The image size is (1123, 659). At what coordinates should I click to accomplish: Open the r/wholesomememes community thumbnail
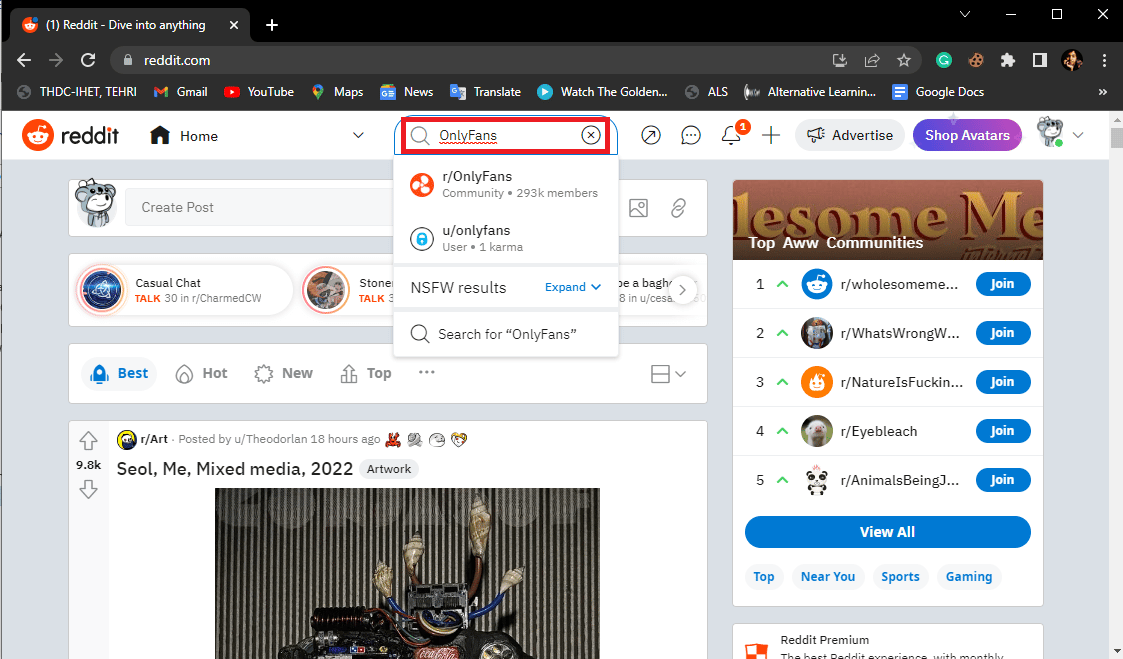pyautogui.click(x=817, y=284)
